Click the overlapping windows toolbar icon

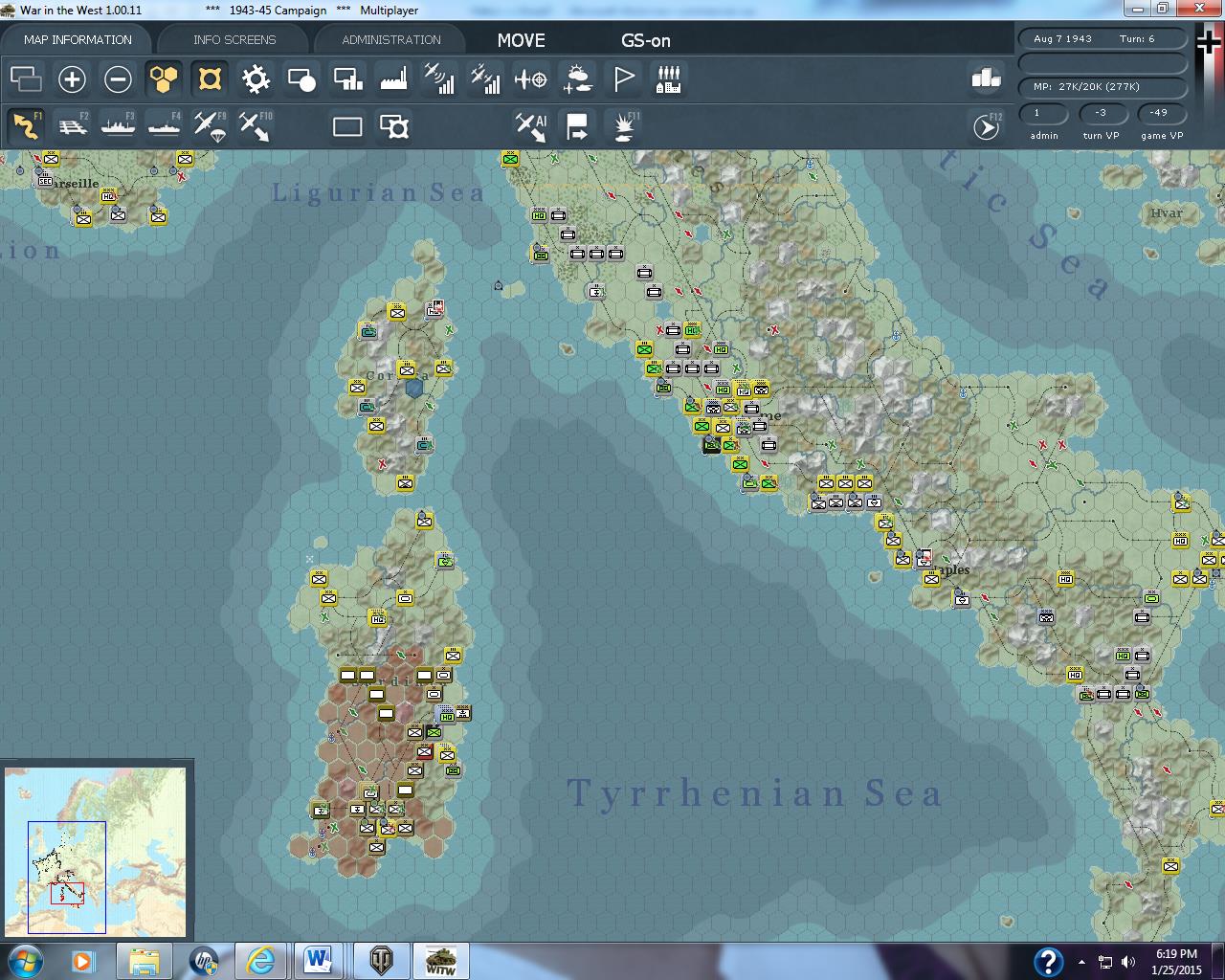[26, 78]
